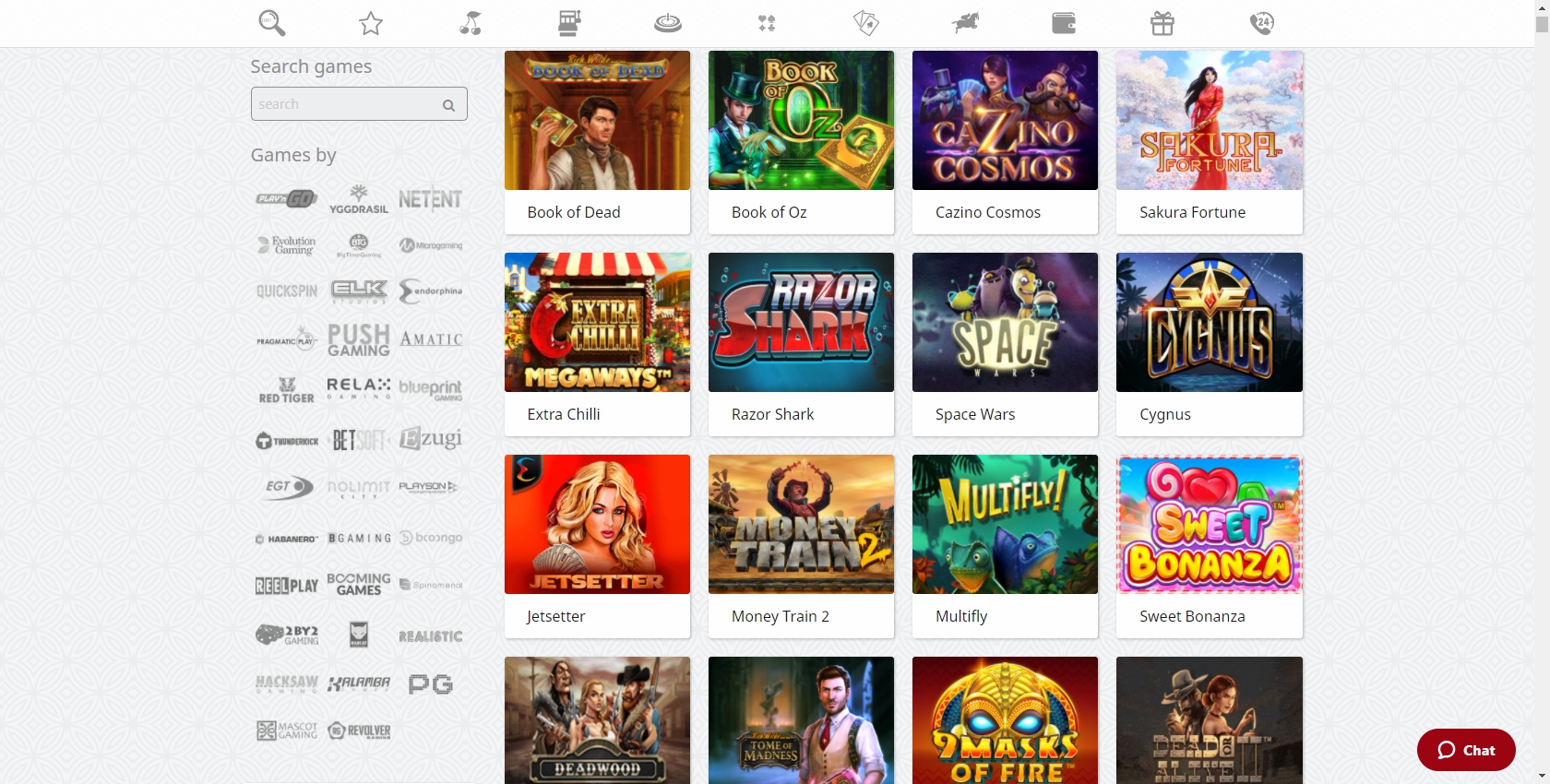The image size is (1550, 784).
Task: Open the Cygnus game thumbnail
Action: point(1209,322)
